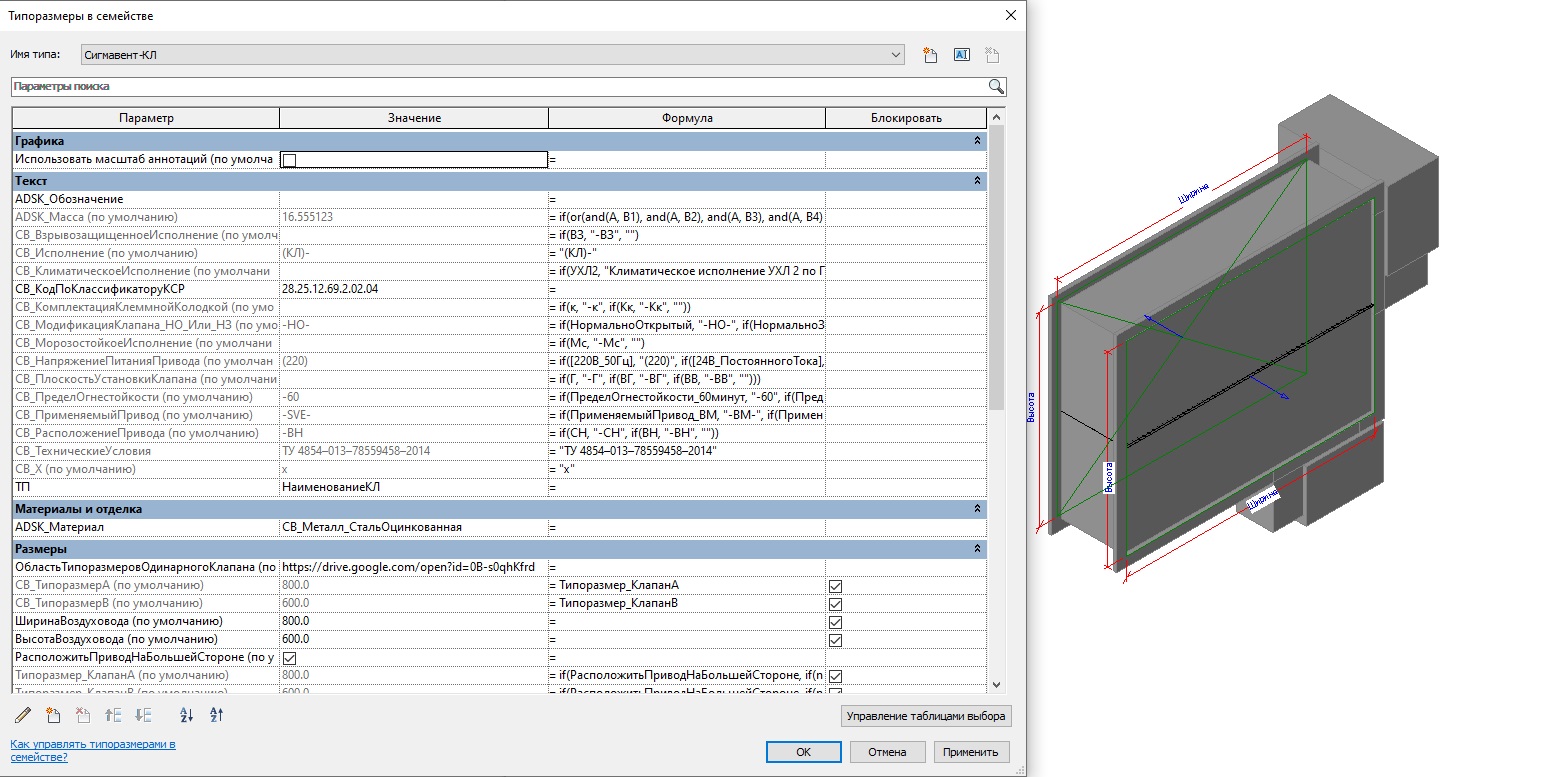The image size is (1565, 777).
Task: Move parameter up with arrow icon
Action: [113, 715]
